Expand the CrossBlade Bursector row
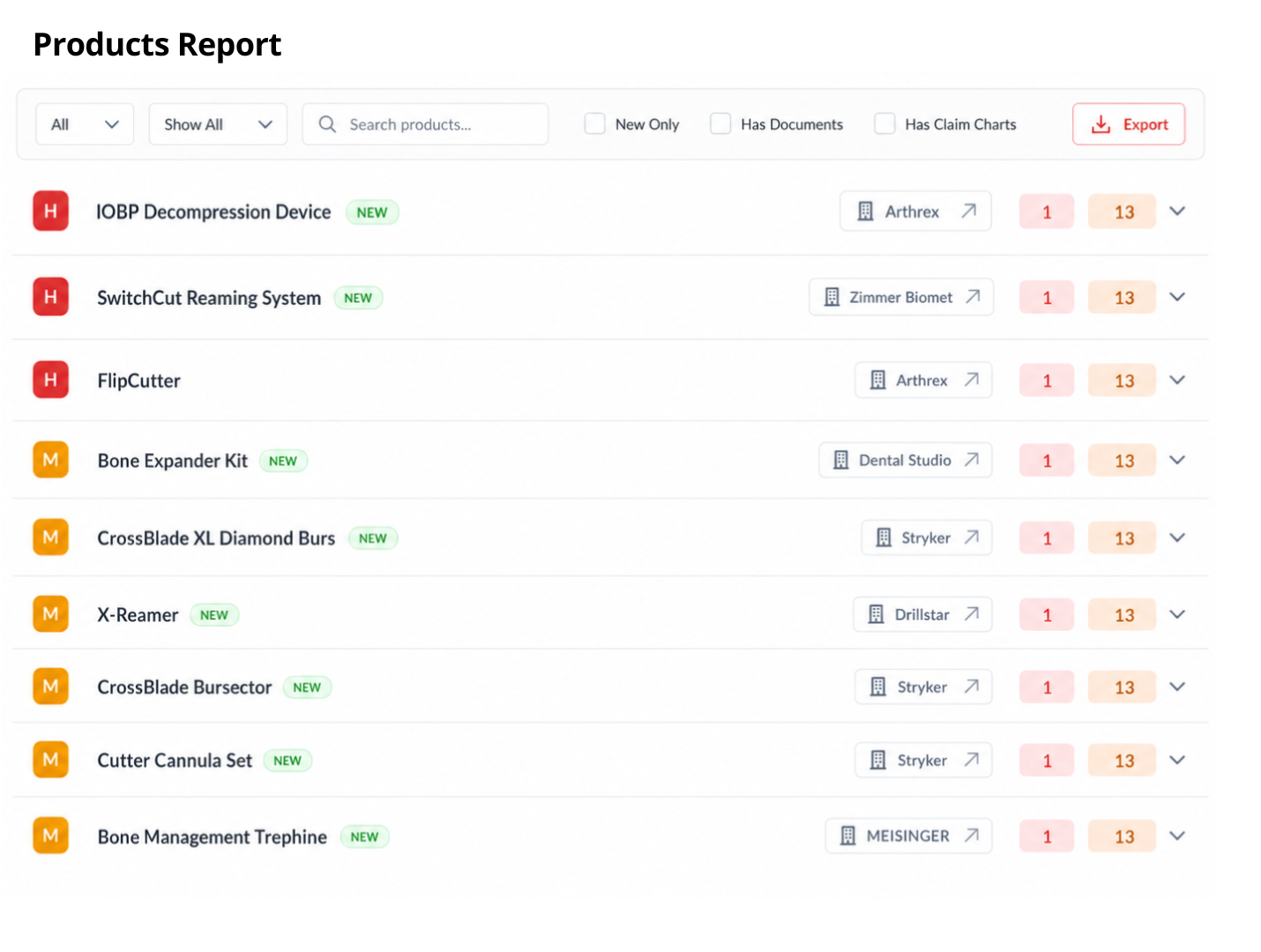The height and width of the screenshot is (952, 1261). point(1177,686)
